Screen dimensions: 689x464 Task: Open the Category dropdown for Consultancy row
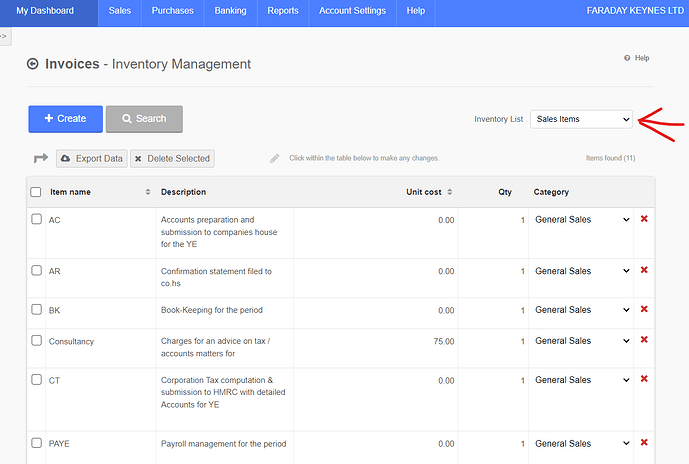[x=582, y=341]
